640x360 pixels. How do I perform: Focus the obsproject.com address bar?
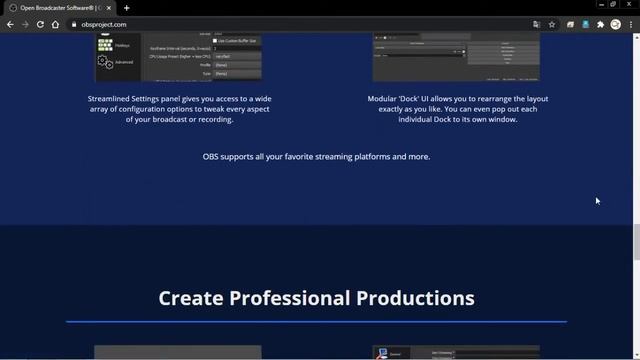302,24
